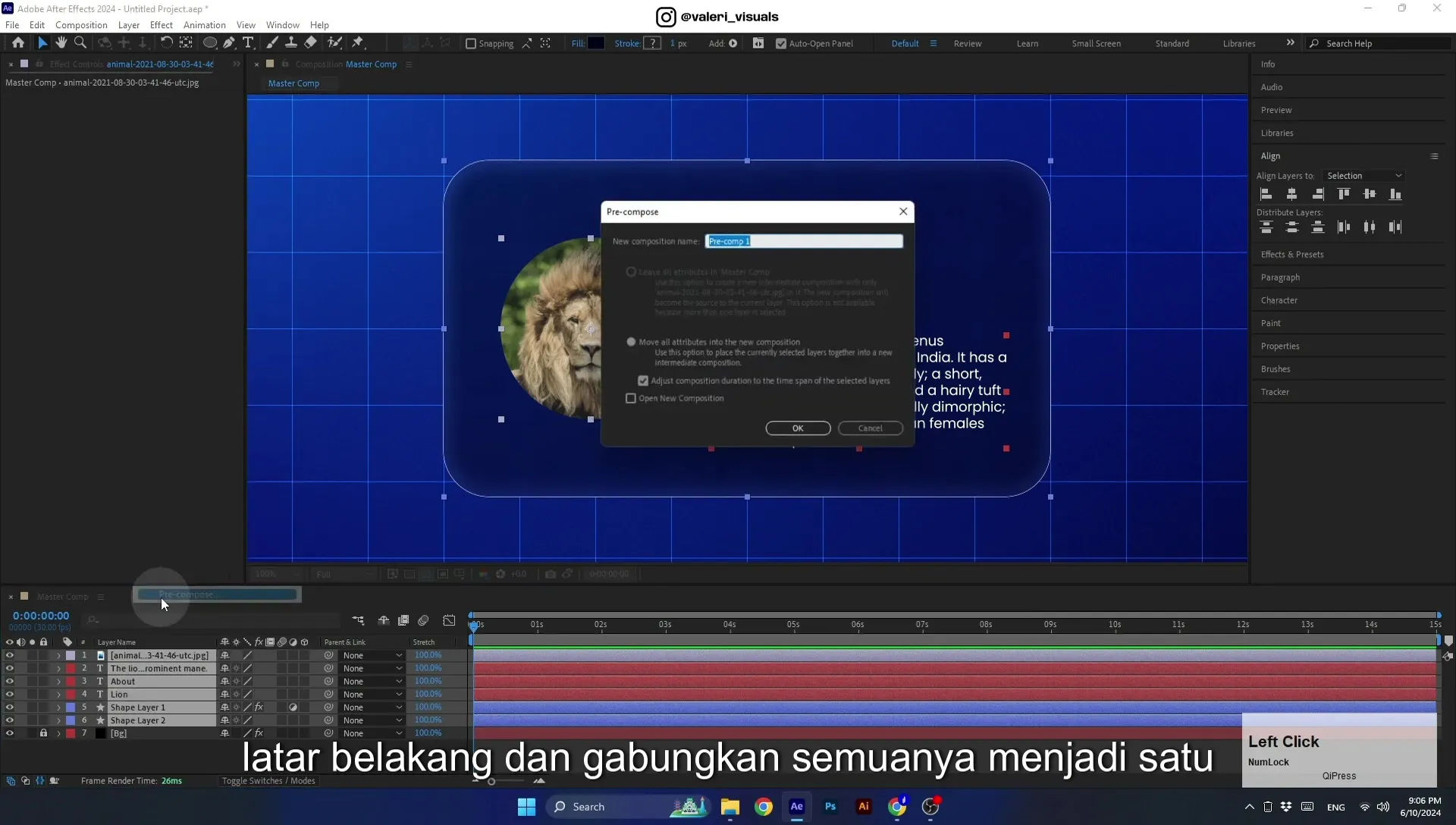Toggle the Auto-Open Panel checkbox
This screenshot has height=825, width=1456.
click(x=781, y=44)
